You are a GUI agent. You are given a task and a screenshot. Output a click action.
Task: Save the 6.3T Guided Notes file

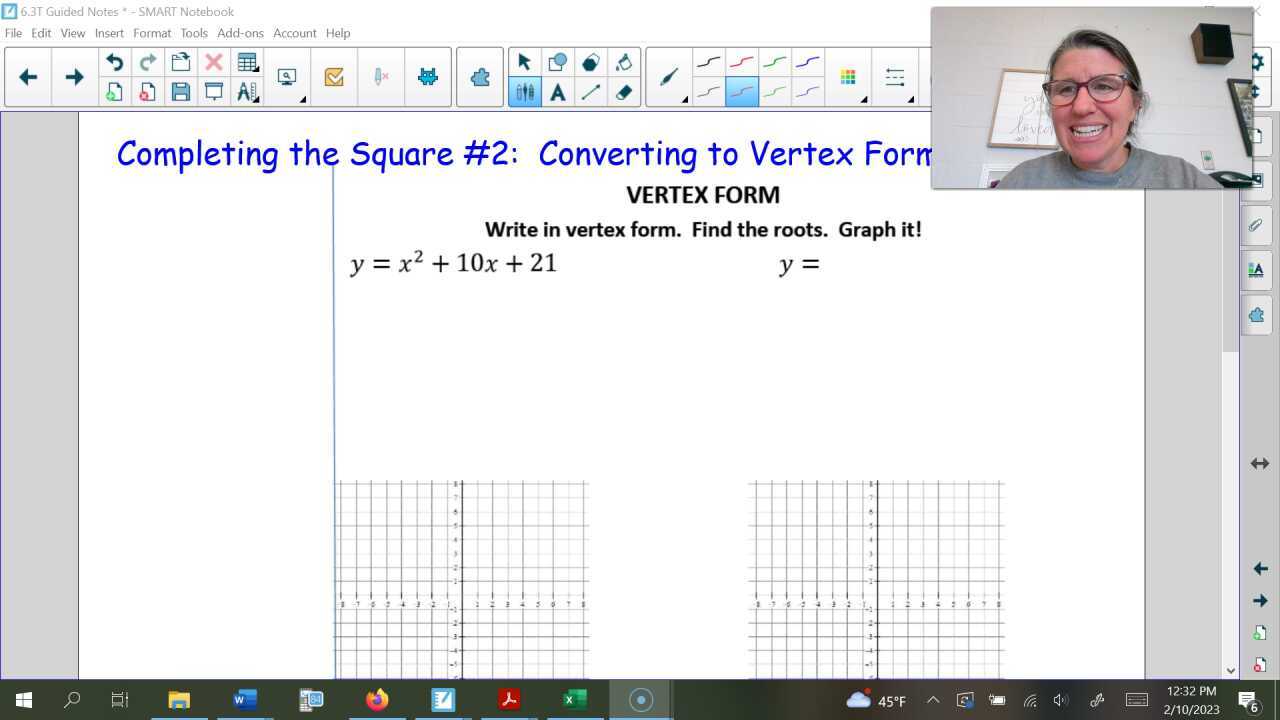[181, 91]
